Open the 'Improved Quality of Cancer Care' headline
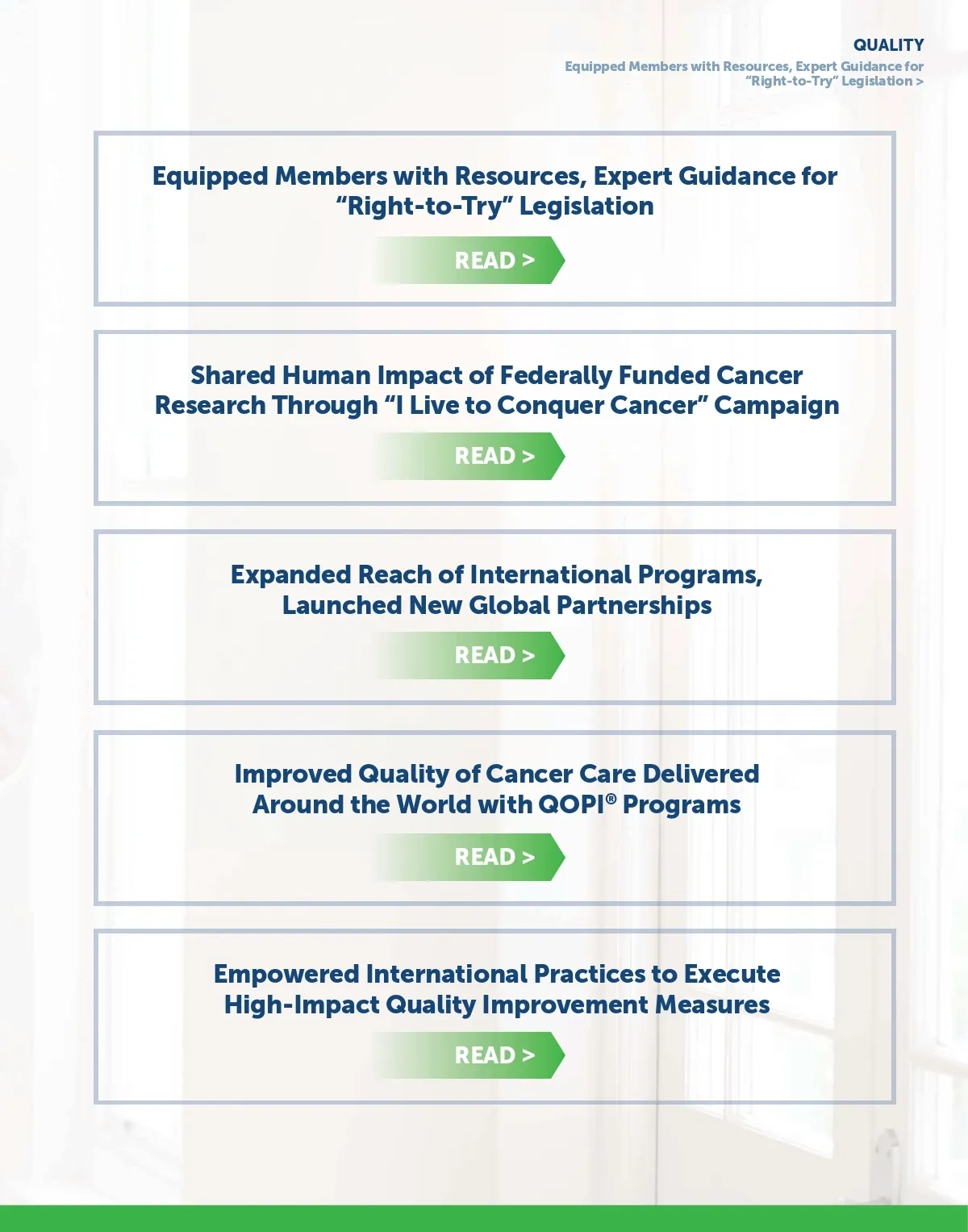This screenshot has height=1232, width=968. tap(496, 788)
